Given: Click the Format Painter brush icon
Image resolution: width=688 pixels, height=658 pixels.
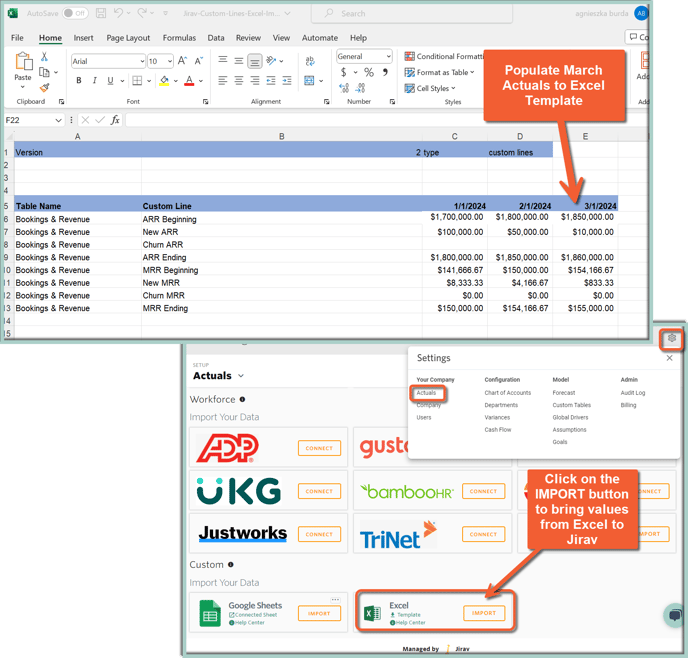Looking at the screenshot, I should [44, 87].
